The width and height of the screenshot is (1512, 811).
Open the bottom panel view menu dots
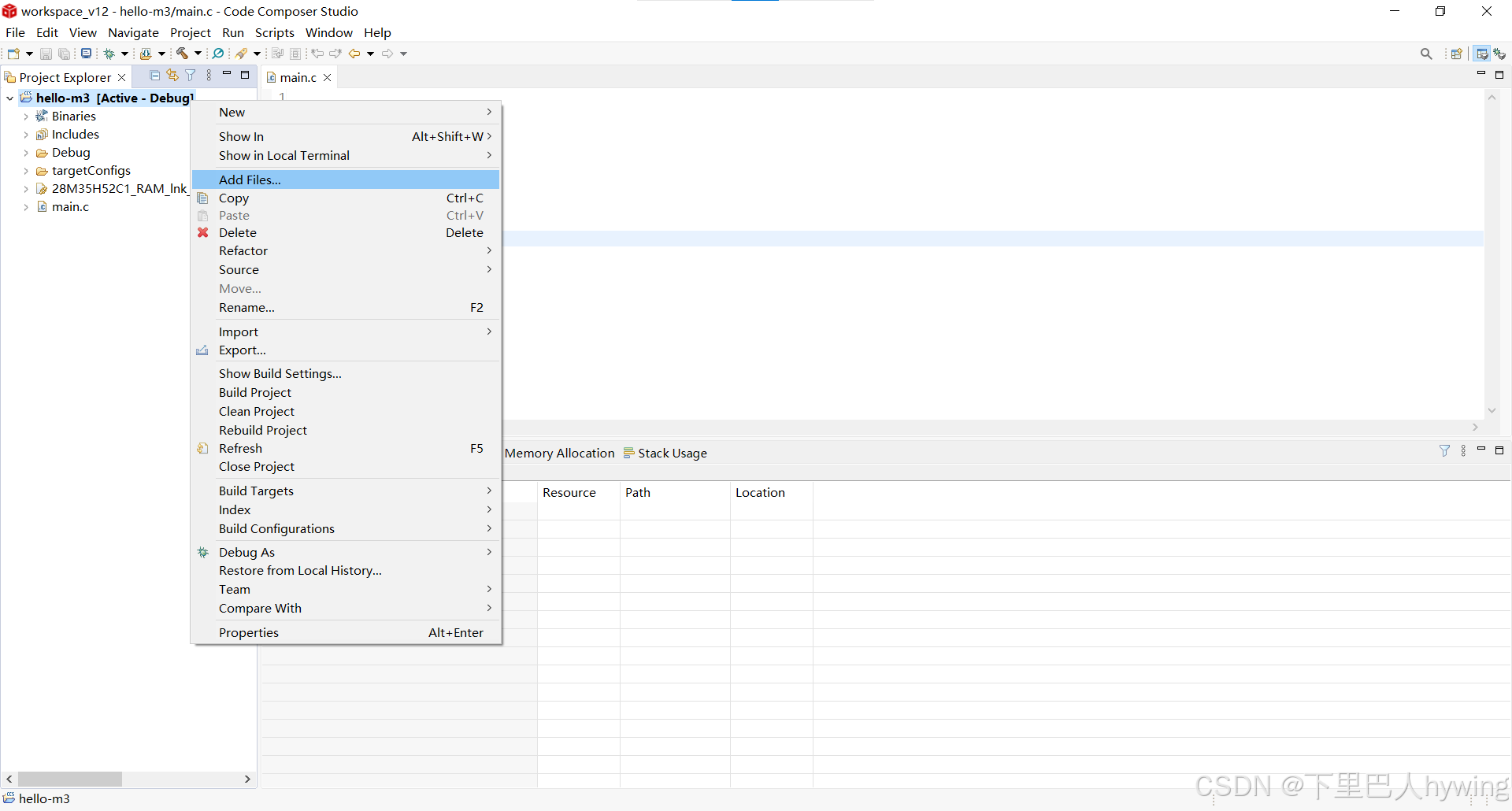pyautogui.click(x=1463, y=450)
